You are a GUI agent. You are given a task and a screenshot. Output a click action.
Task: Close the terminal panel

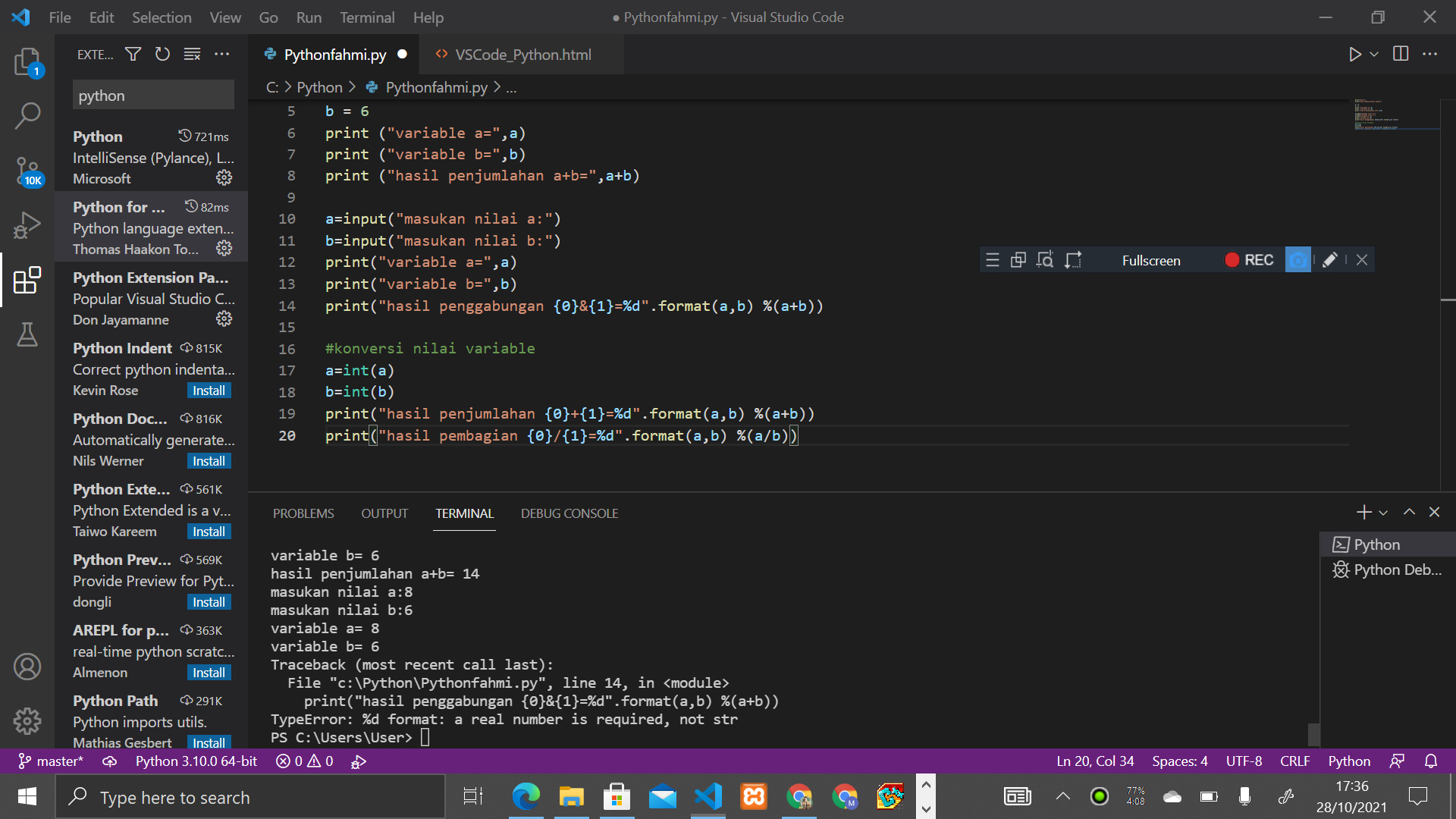pyautogui.click(x=1434, y=513)
